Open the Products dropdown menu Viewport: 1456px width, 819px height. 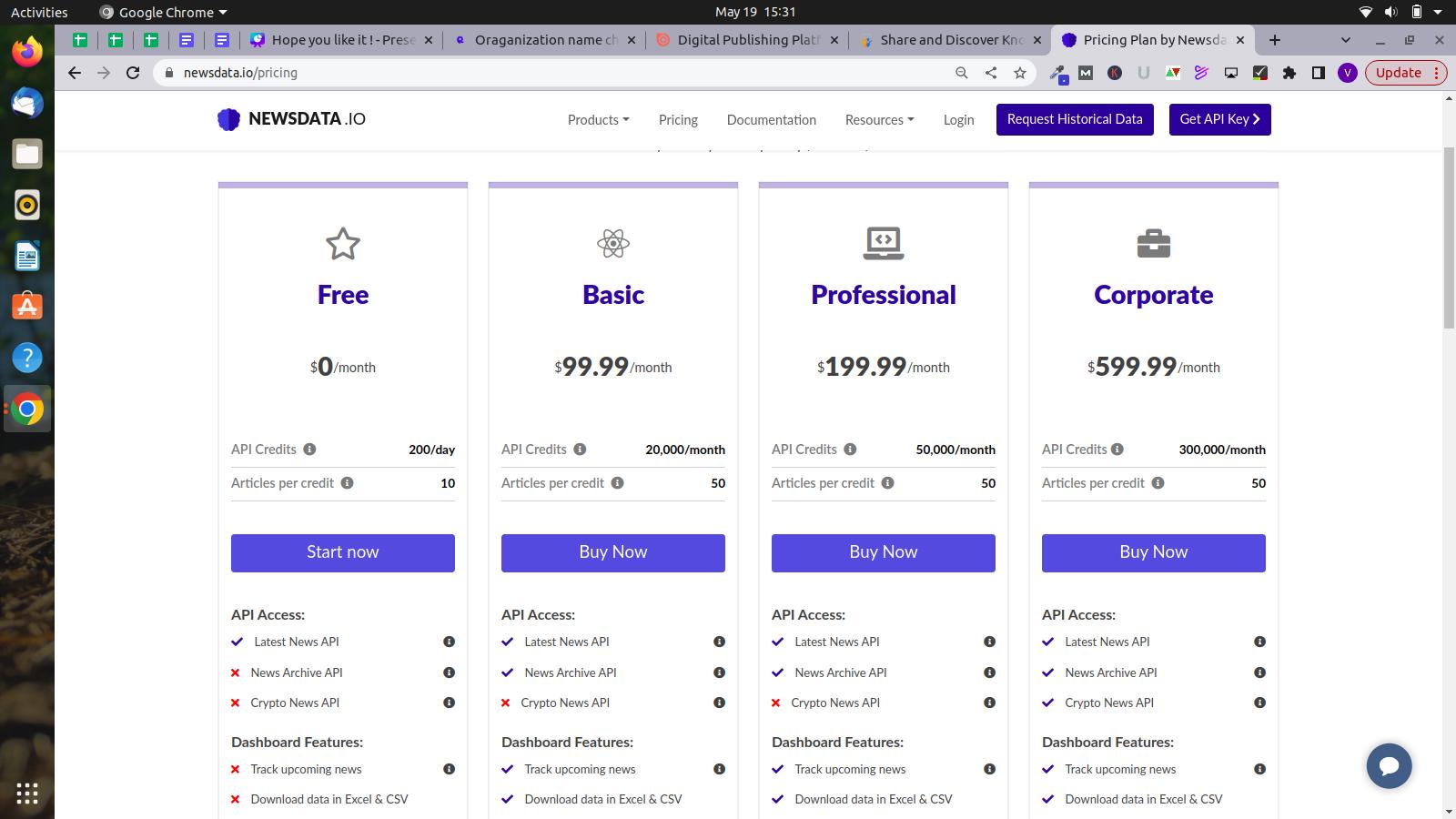(x=597, y=119)
